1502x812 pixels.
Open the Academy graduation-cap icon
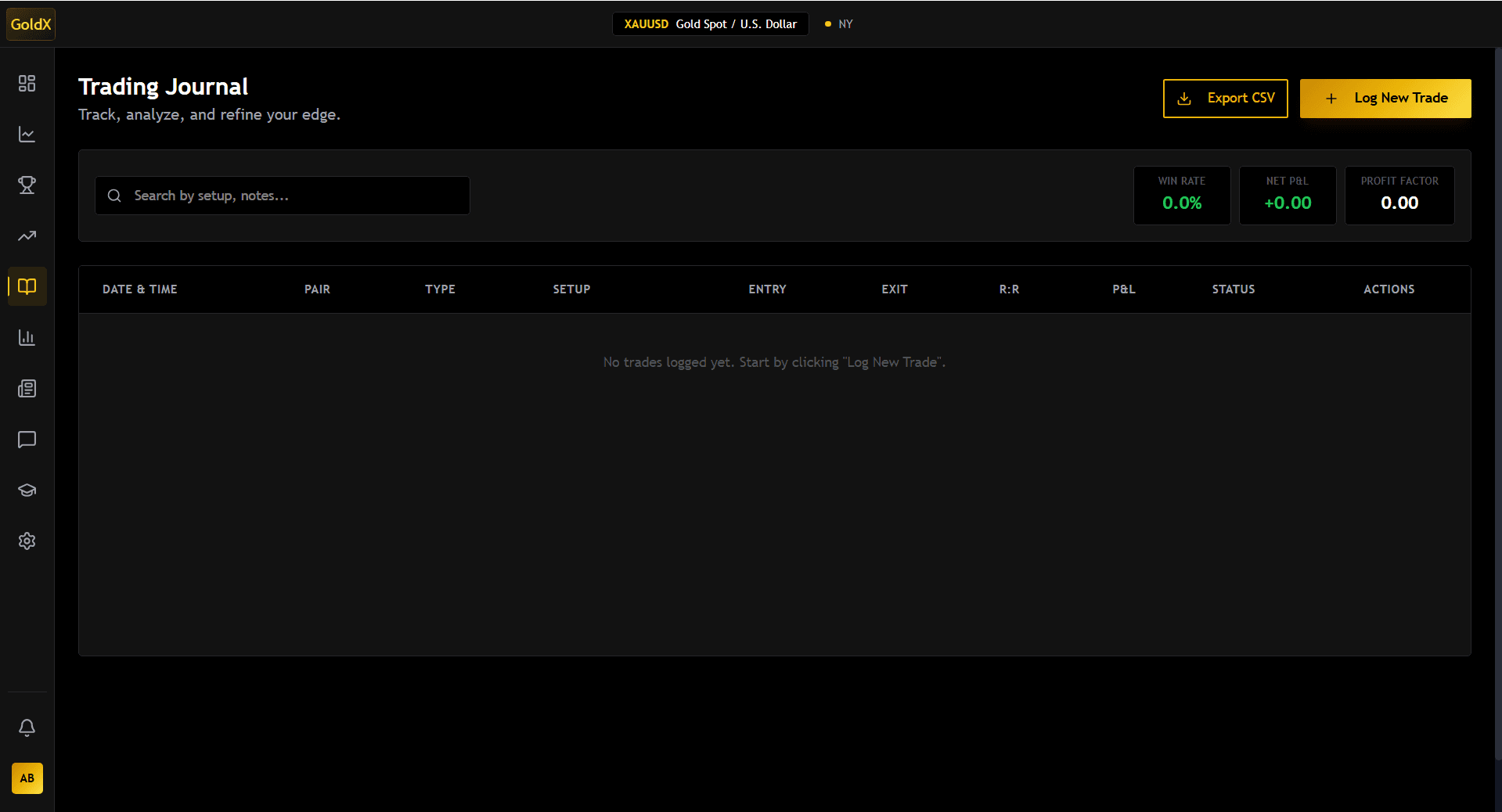pos(27,490)
